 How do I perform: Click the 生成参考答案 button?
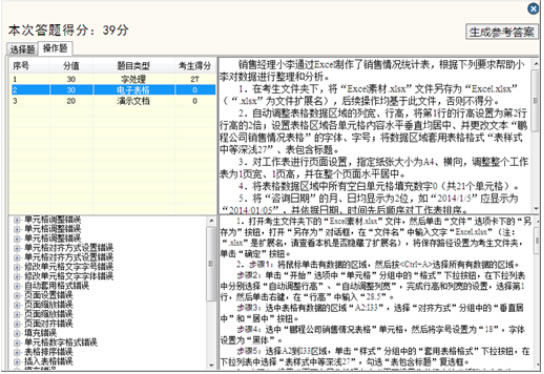(501, 32)
